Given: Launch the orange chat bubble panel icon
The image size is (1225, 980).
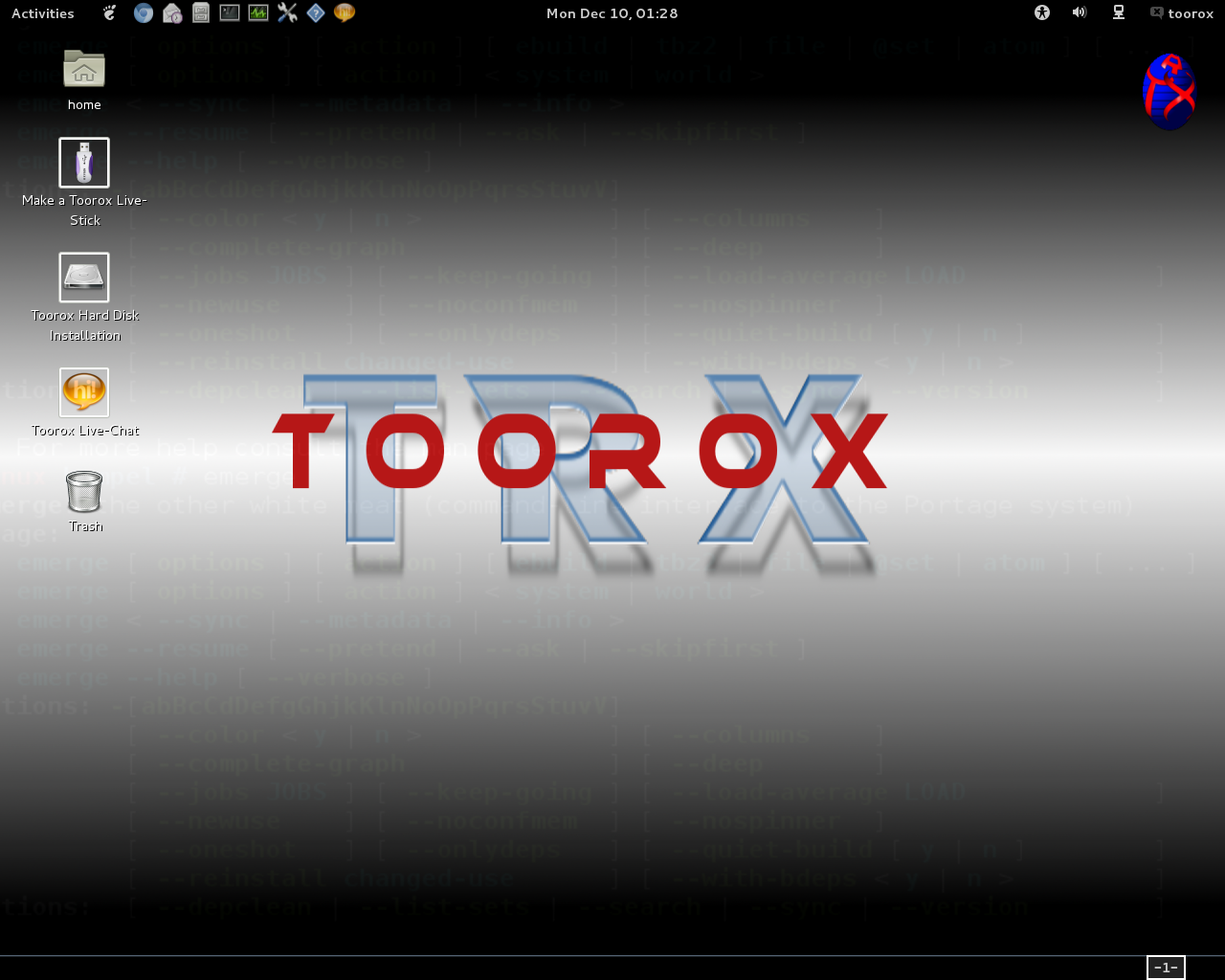Looking at the screenshot, I should (x=345, y=13).
